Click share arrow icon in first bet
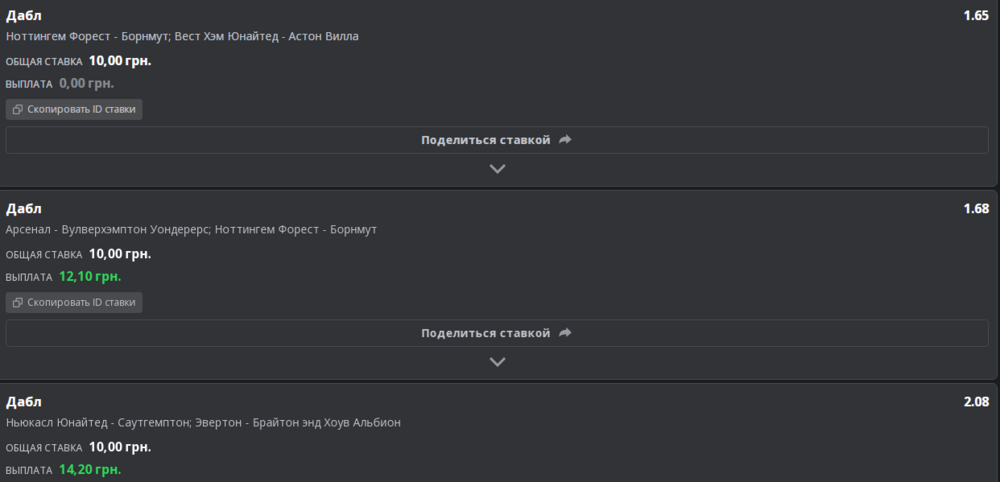Viewport: 1000px width, 482px height. [565, 140]
